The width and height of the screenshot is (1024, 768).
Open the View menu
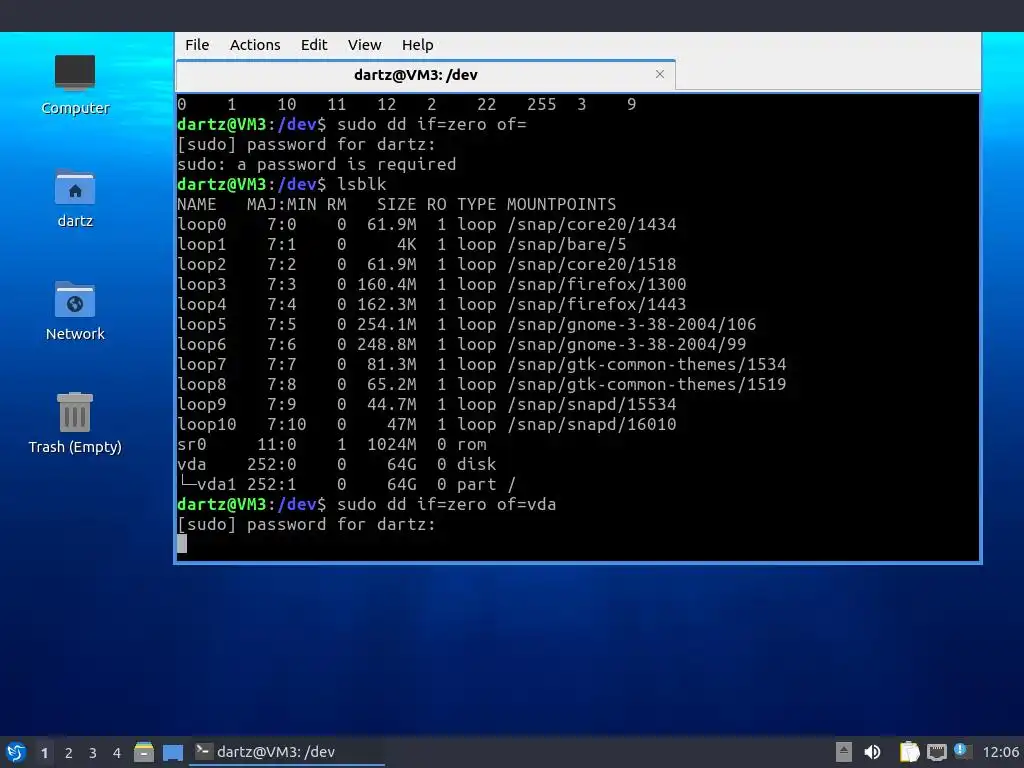pyautogui.click(x=364, y=45)
